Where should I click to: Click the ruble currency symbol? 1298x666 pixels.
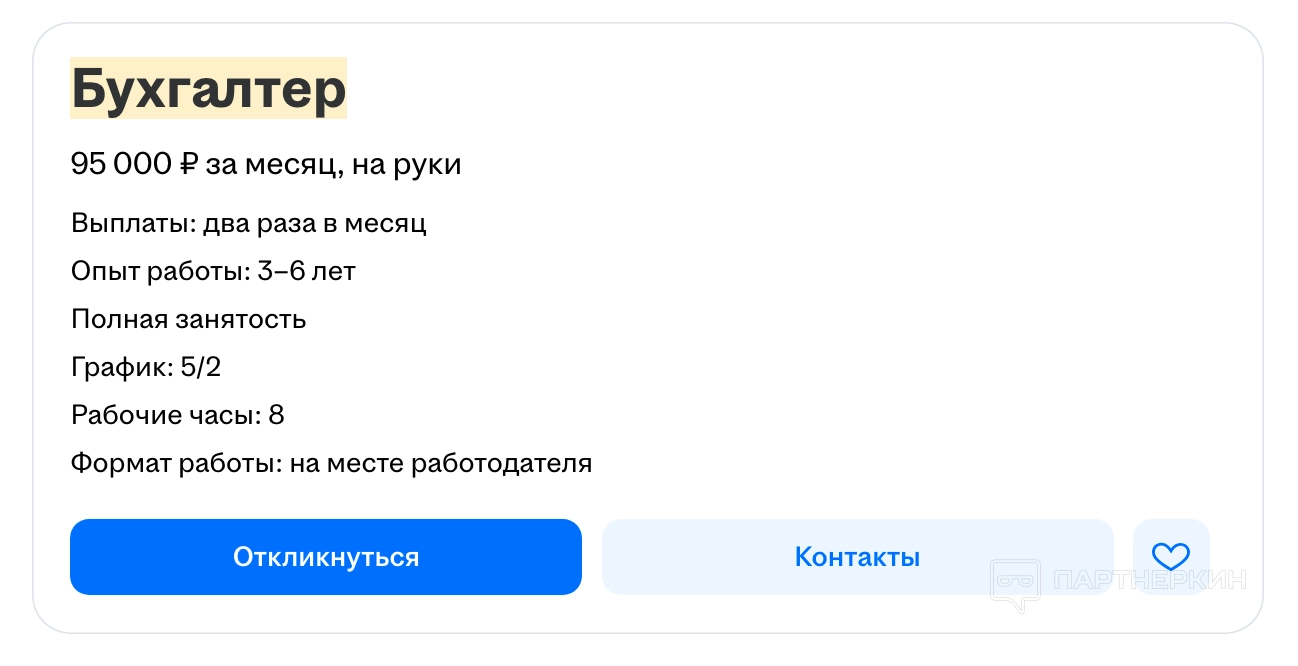(189, 164)
